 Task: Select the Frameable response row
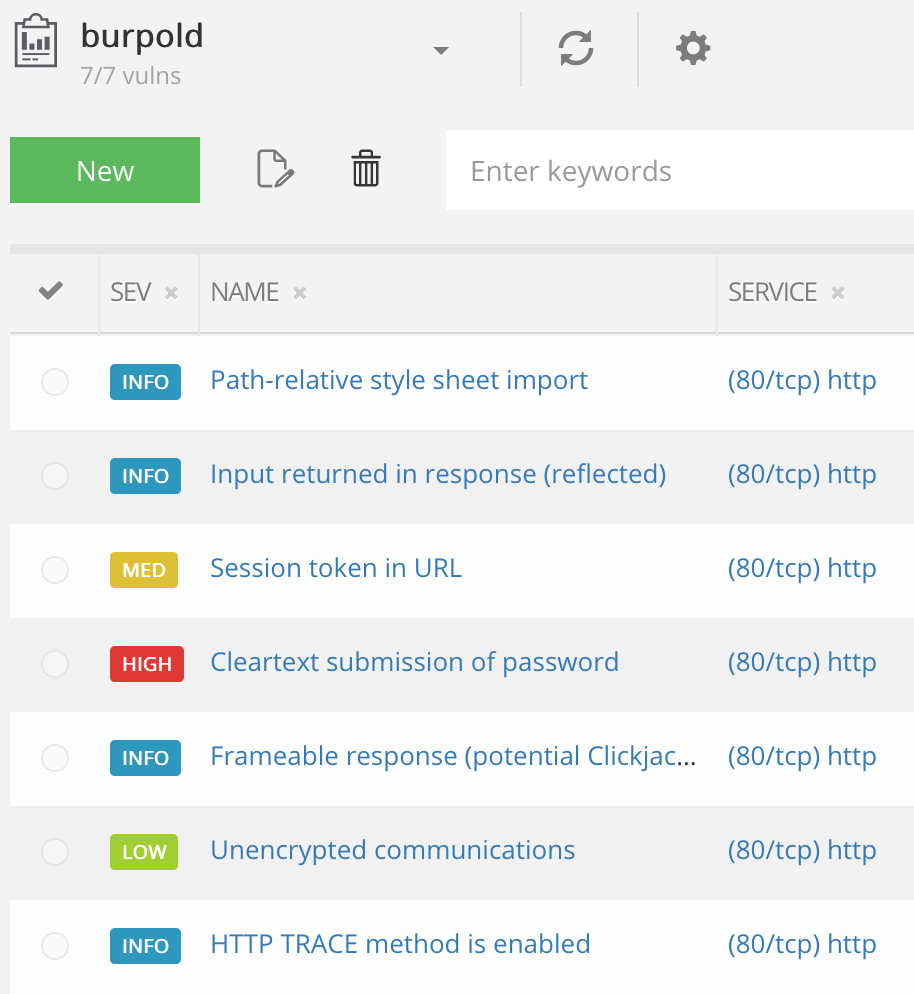[55, 758]
